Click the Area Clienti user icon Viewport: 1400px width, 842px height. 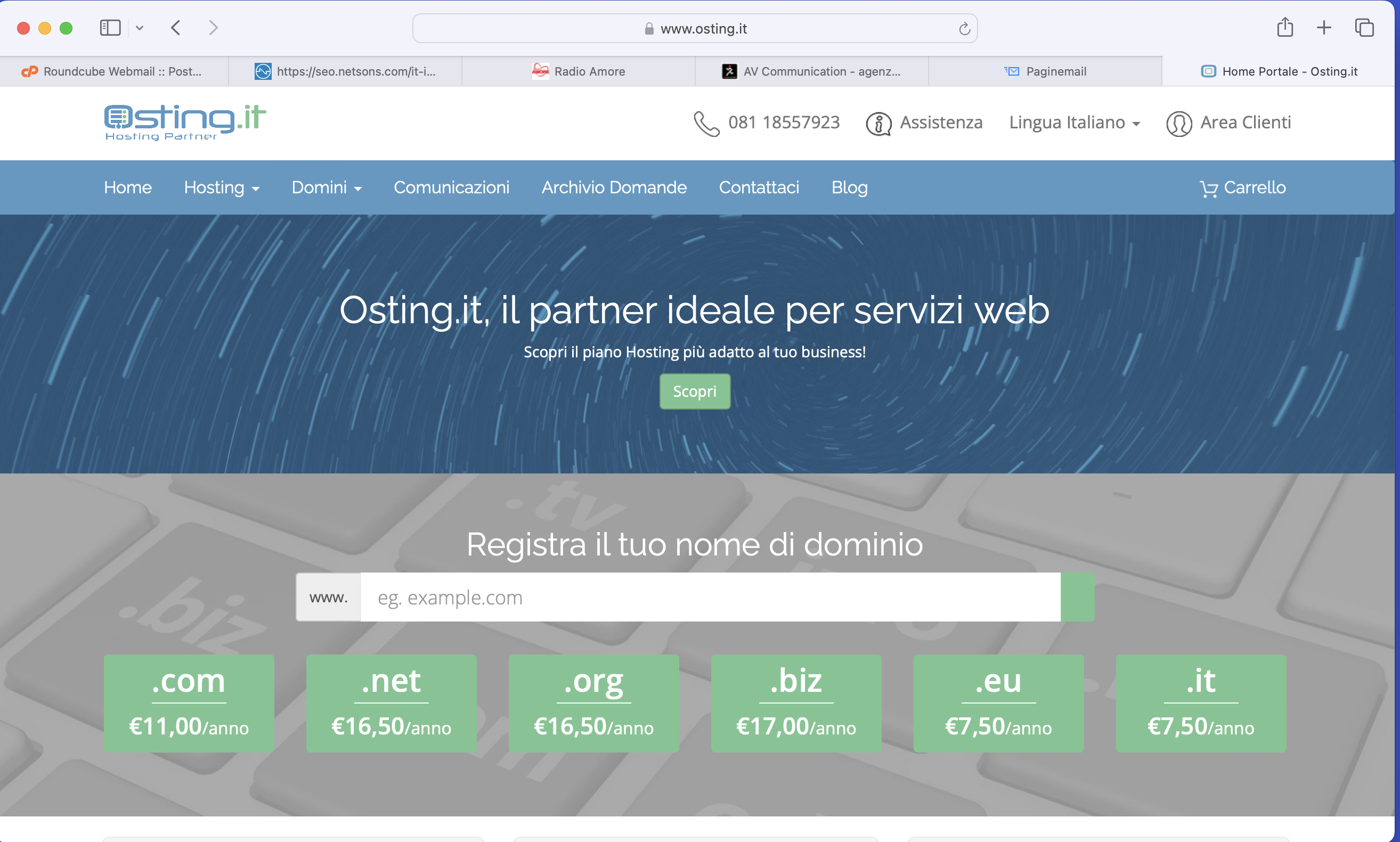(1179, 124)
